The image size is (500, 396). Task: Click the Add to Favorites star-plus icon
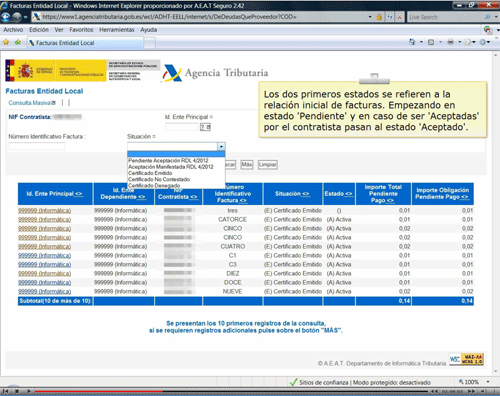click(x=18, y=42)
